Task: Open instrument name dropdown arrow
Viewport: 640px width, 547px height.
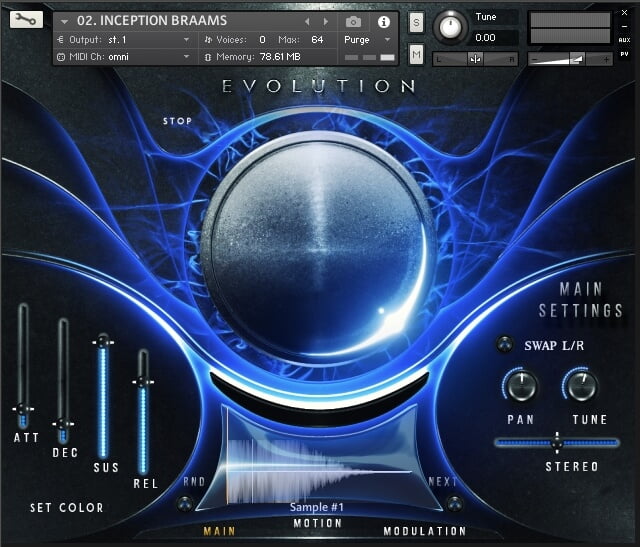Action: (x=64, y=22)
